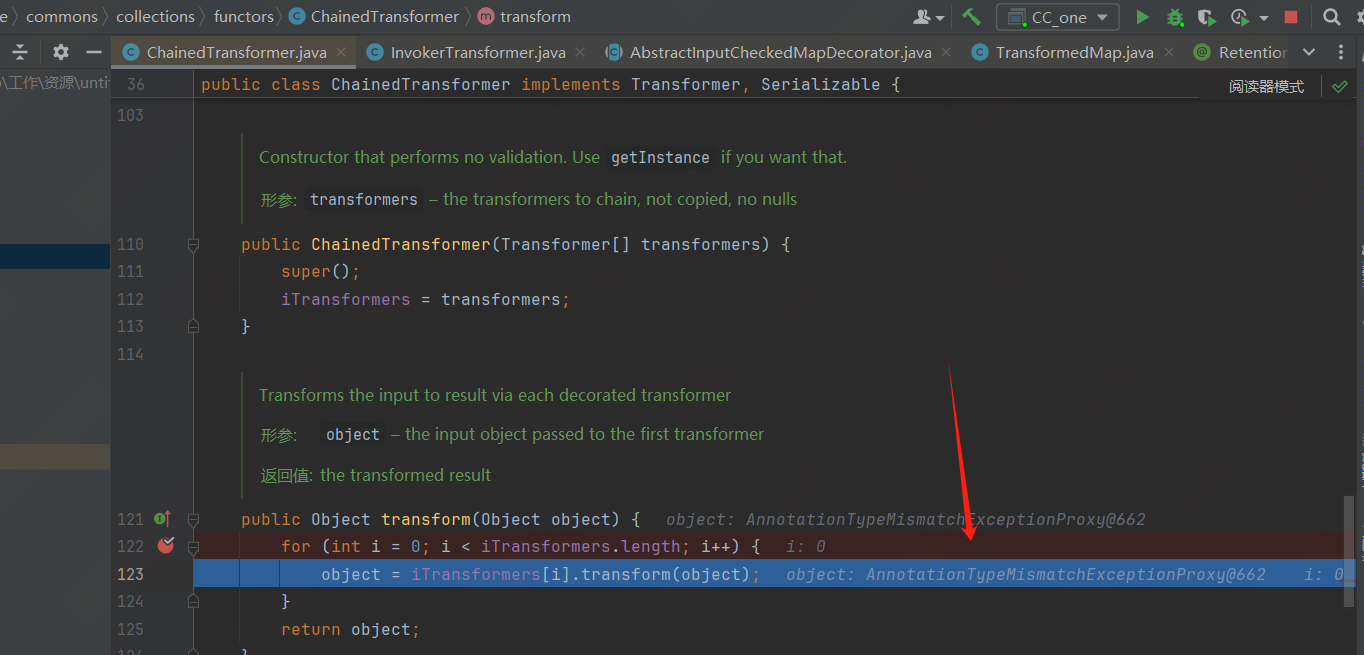Screen dimensions: 1364x655
Task: Click line number 110 in the gutter
Action: 131,244
